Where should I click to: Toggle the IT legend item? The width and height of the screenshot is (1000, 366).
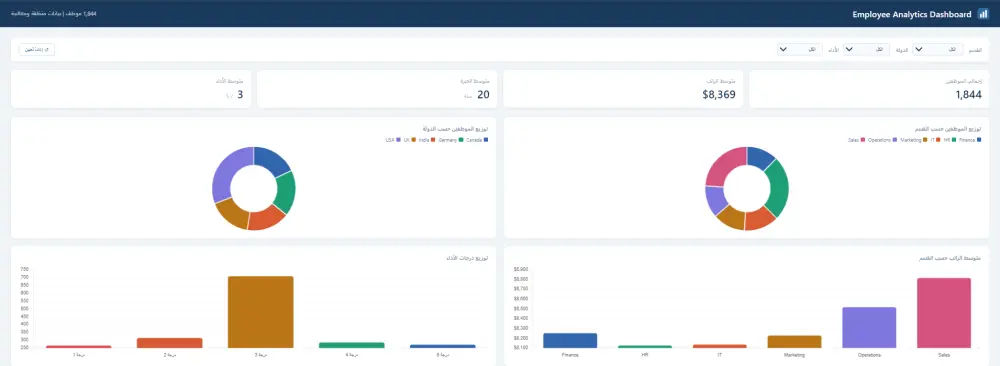pos(935,140)
